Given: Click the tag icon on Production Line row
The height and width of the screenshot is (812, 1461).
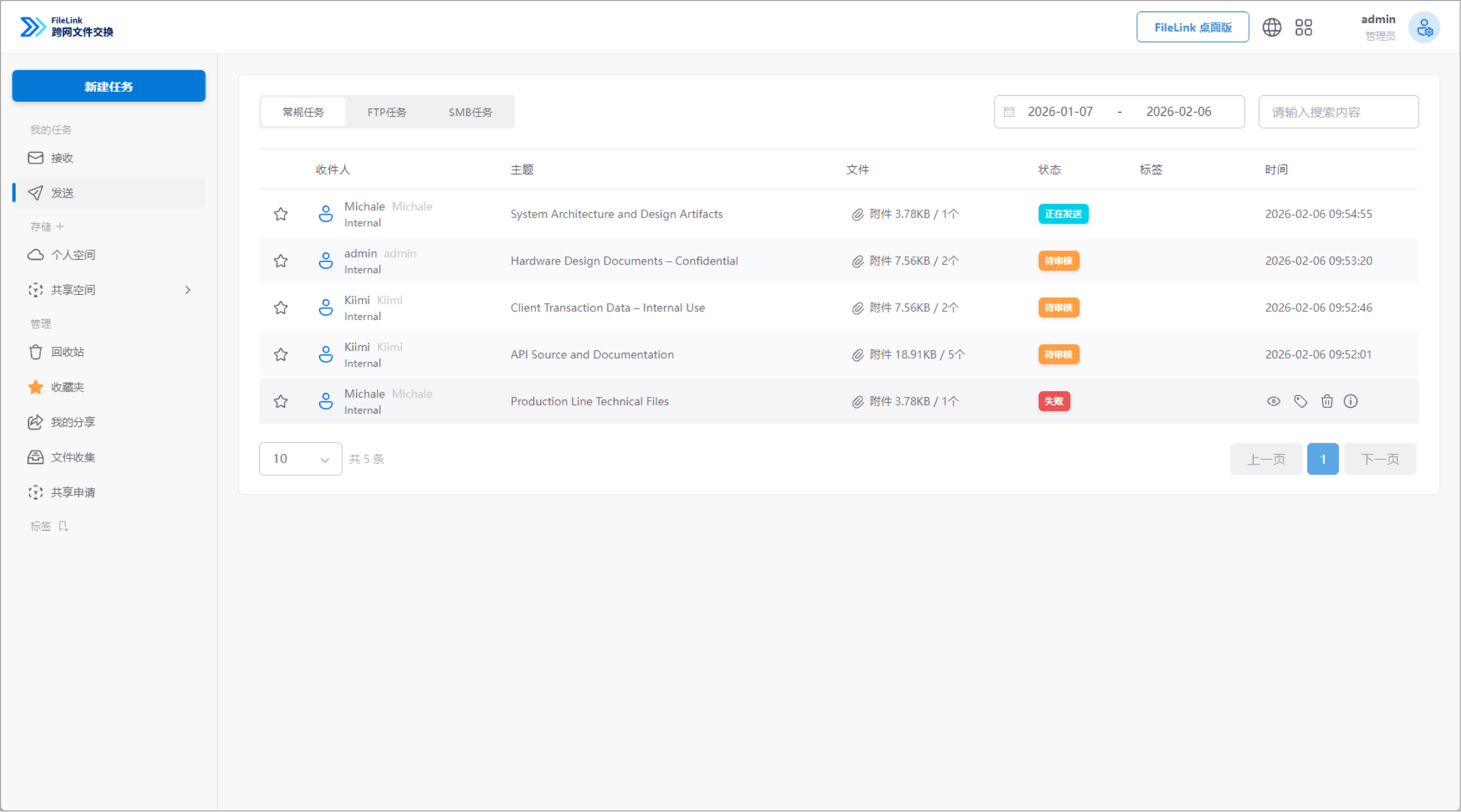Looking at the screenshot, I should 1300,401.
